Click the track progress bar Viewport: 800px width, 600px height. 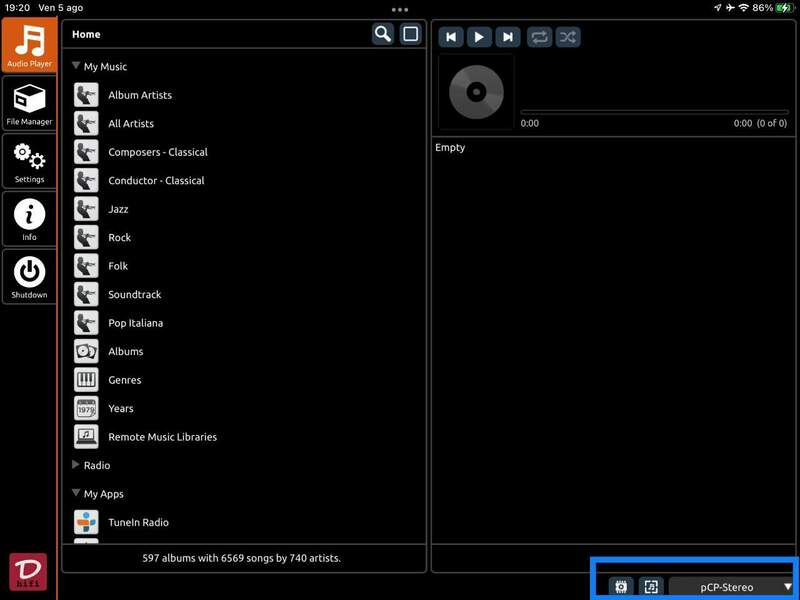(640, 112)
